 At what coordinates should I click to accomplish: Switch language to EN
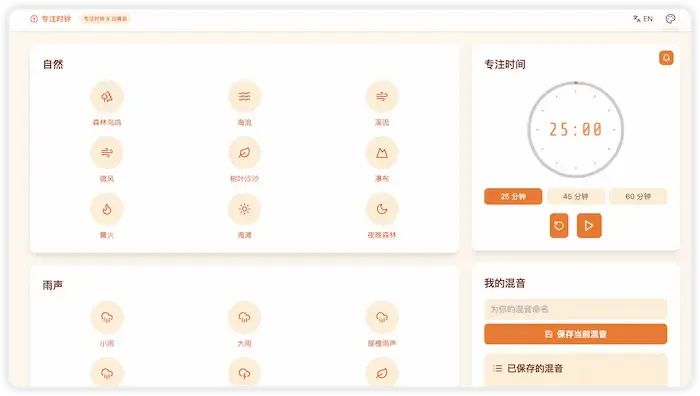tap(643, 19)
